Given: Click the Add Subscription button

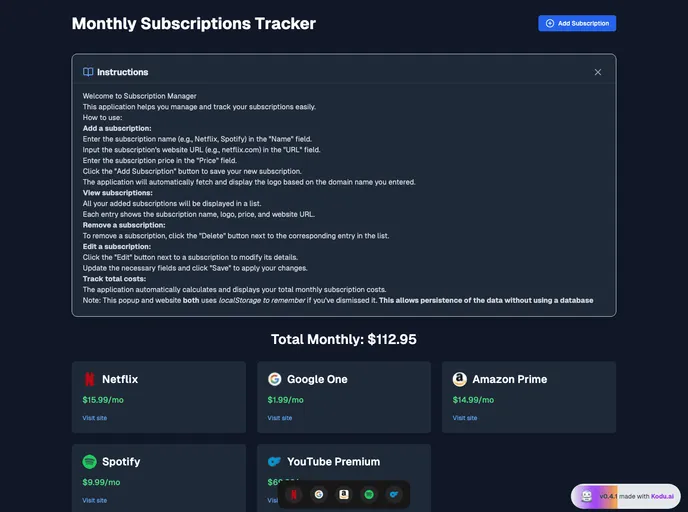Looking at the screenshot, I should tap(577, 23).
